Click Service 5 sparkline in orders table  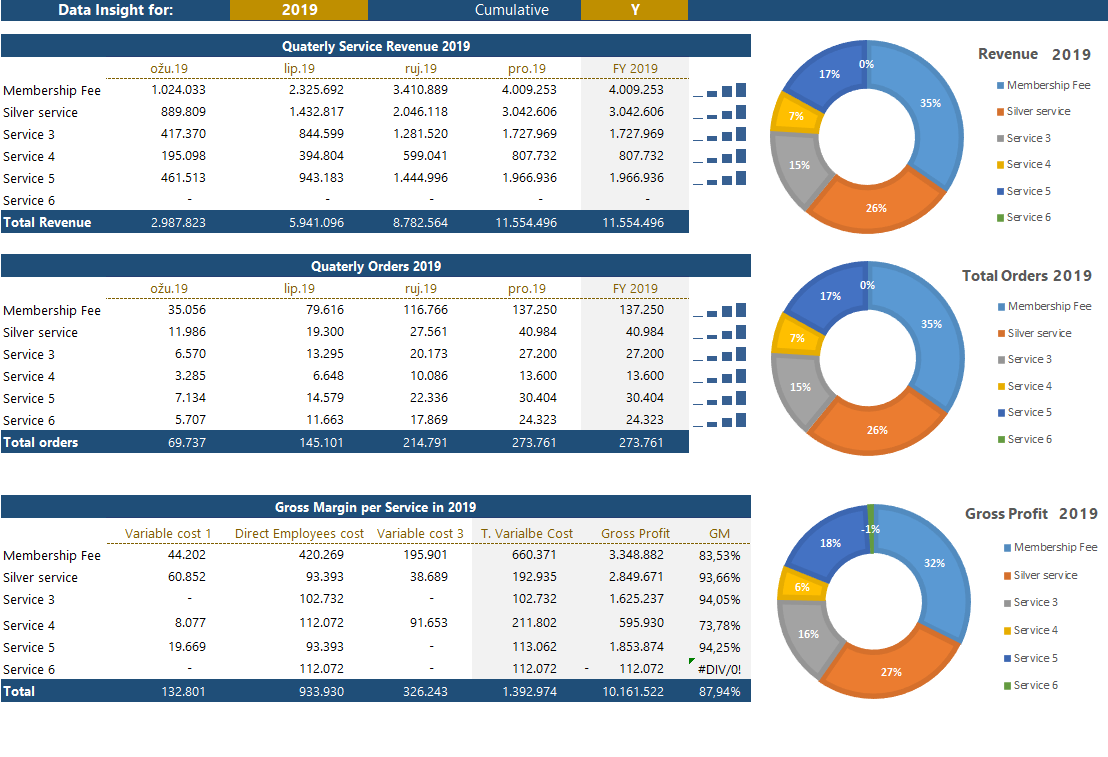tap(720, 398)
